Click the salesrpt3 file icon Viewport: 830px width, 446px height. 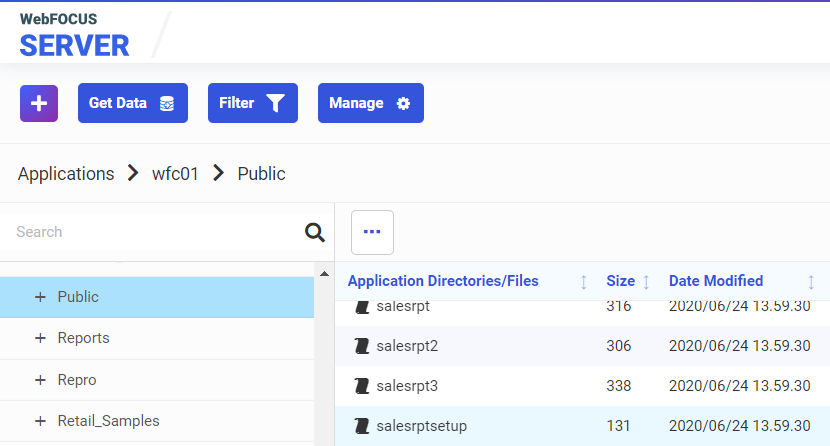coord(362,386)
